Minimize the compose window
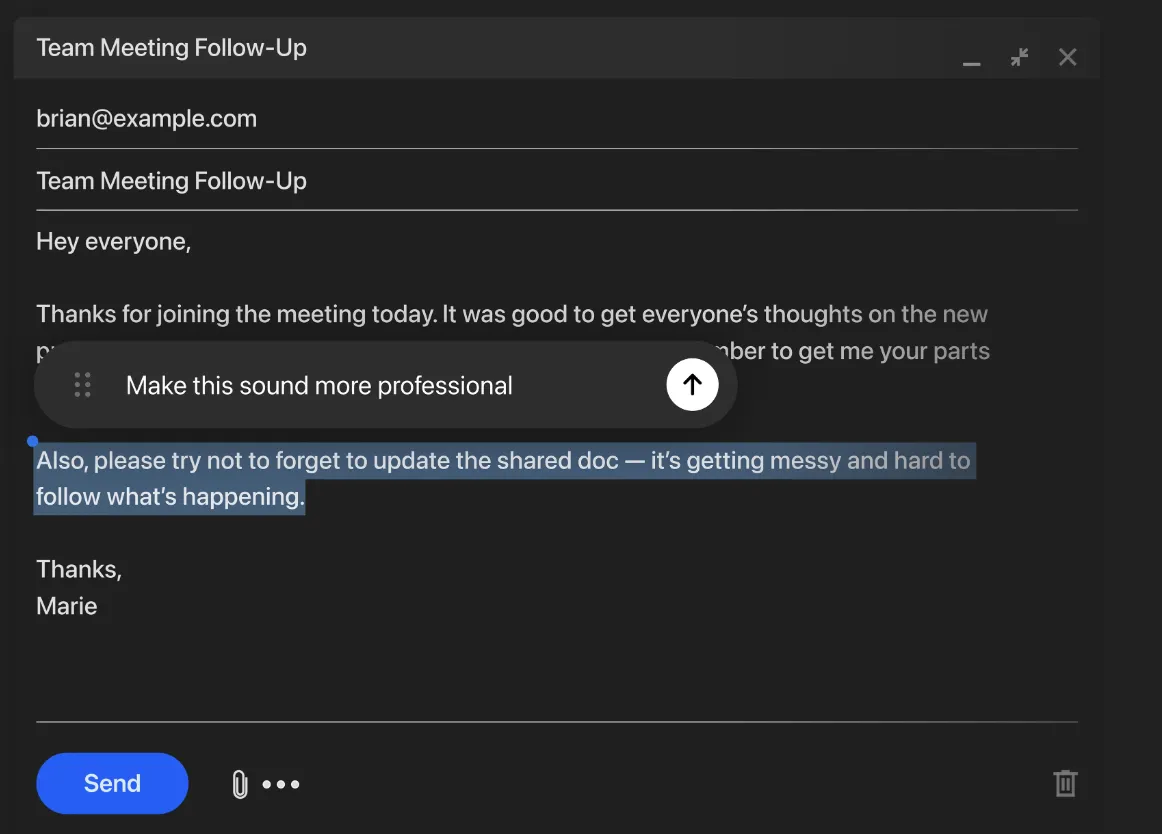 click(x=971, y=59)
